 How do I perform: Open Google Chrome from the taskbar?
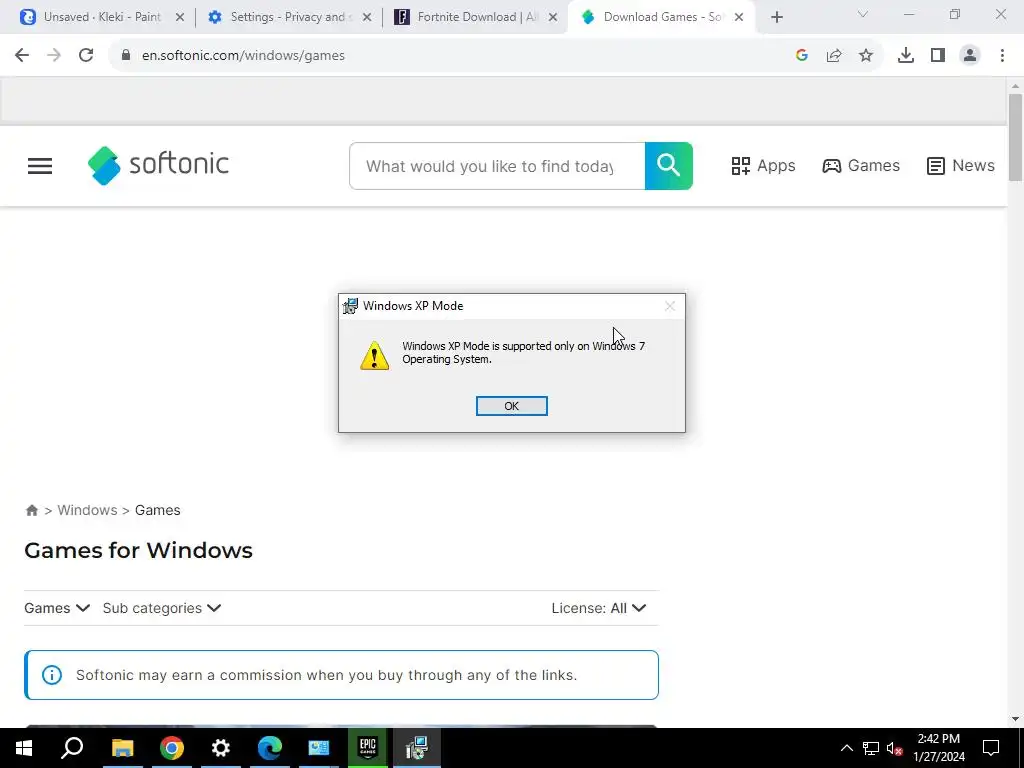(172, 748)
